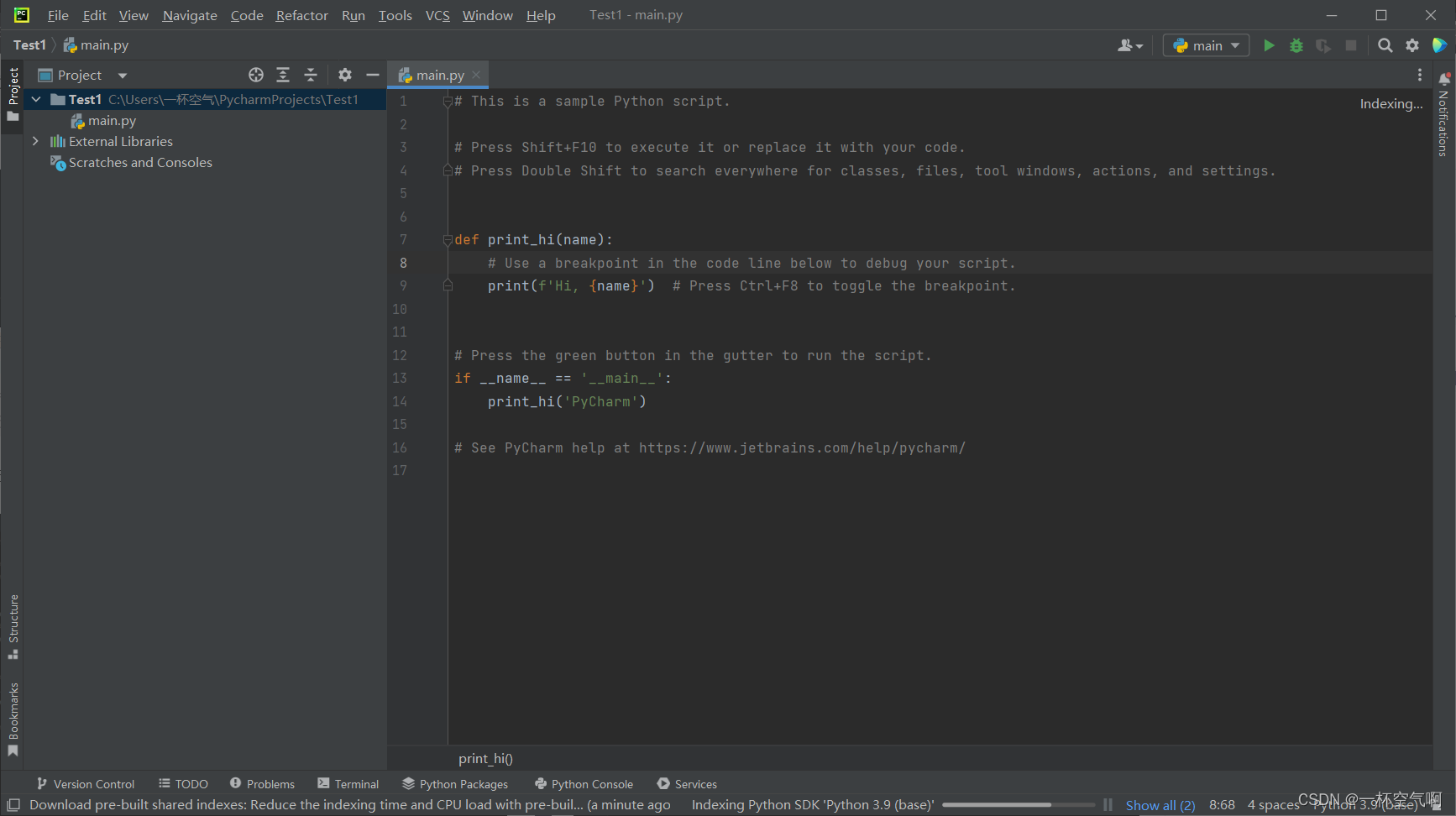Open the Tools menu
The width and height of the screenshot is (1456, 816).
(x=395, y=15)
